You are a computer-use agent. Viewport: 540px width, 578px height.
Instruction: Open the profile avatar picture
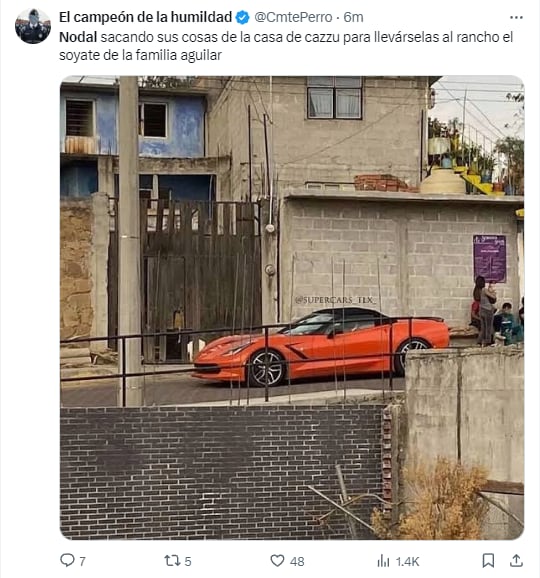click(33, 26)
